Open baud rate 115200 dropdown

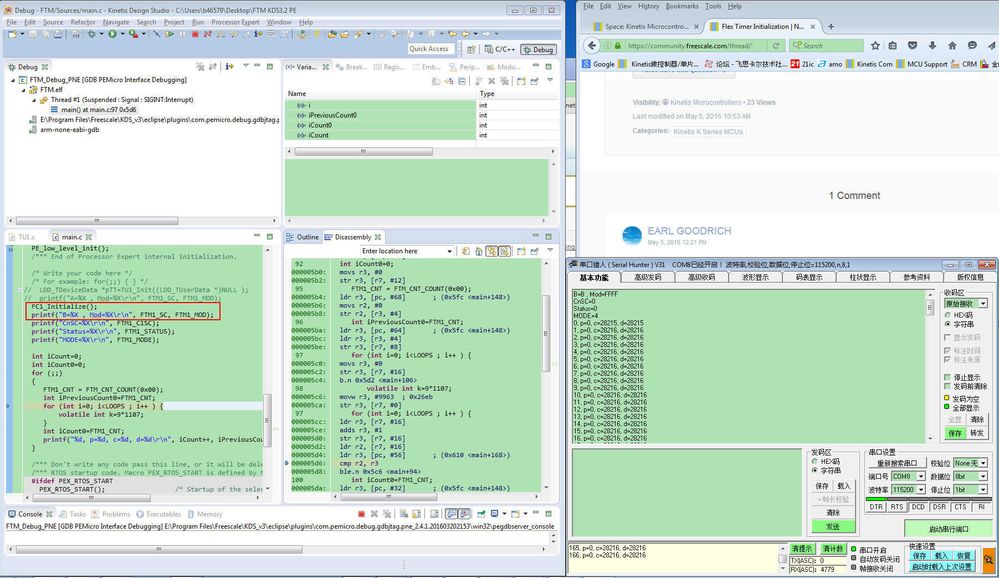921,489
